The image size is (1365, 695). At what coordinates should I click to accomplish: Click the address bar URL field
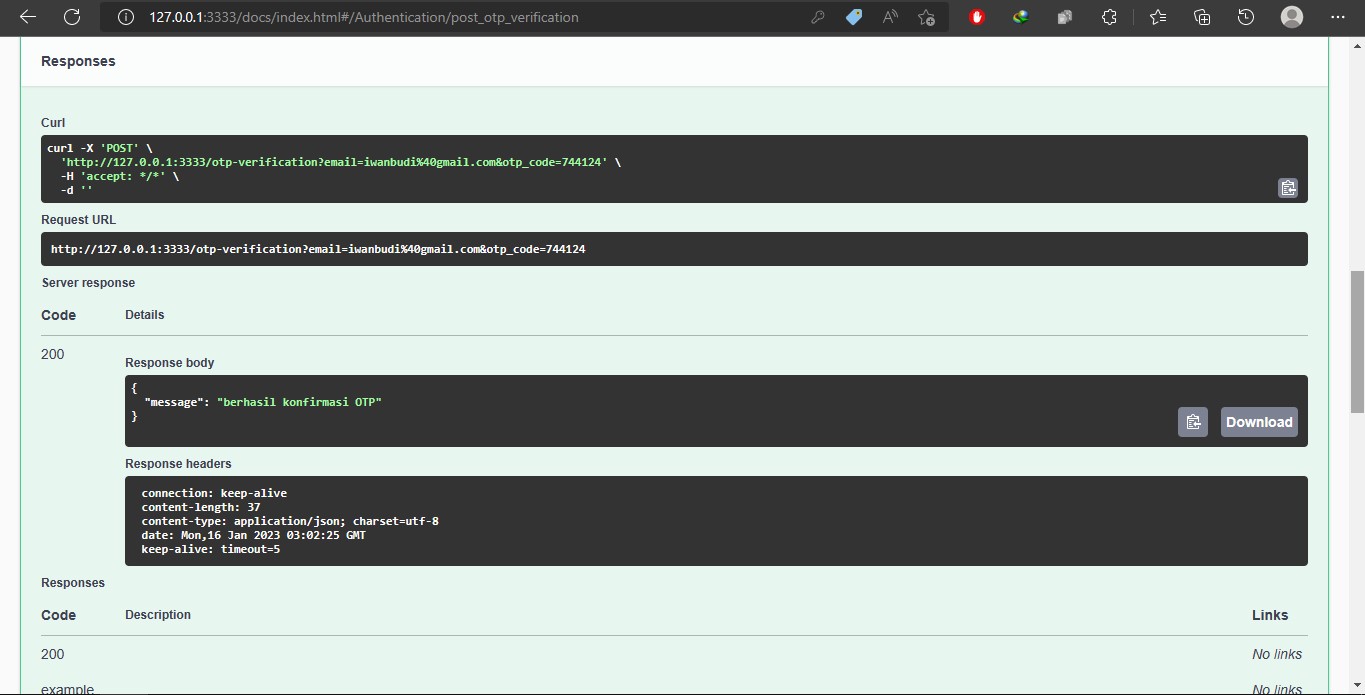[x=450, y=17]
